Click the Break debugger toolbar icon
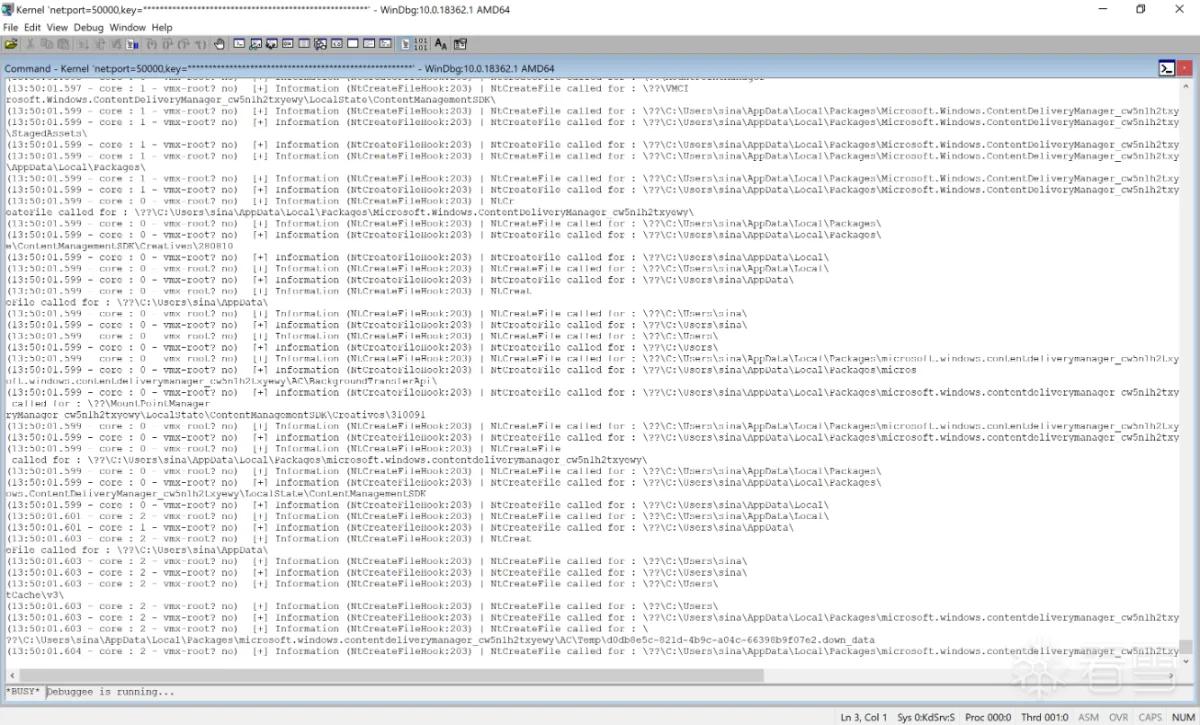1200x725 pixels. pyautogui.click(x=131, y=44)
